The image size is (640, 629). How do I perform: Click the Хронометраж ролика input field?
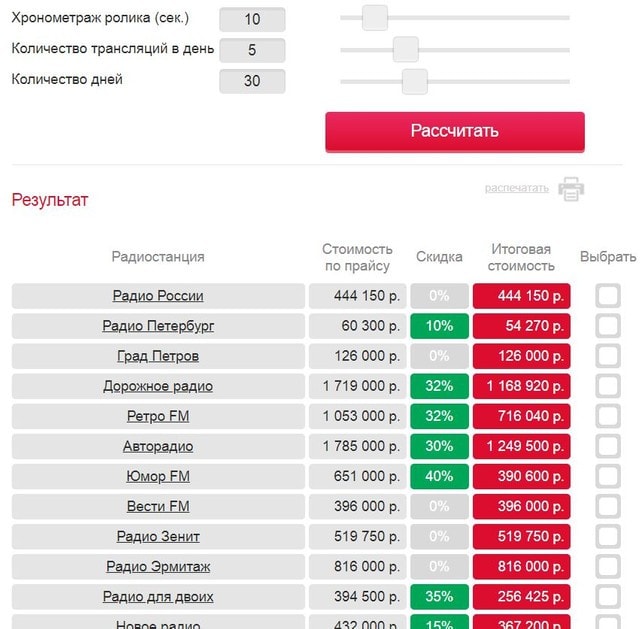click(252, 20)
